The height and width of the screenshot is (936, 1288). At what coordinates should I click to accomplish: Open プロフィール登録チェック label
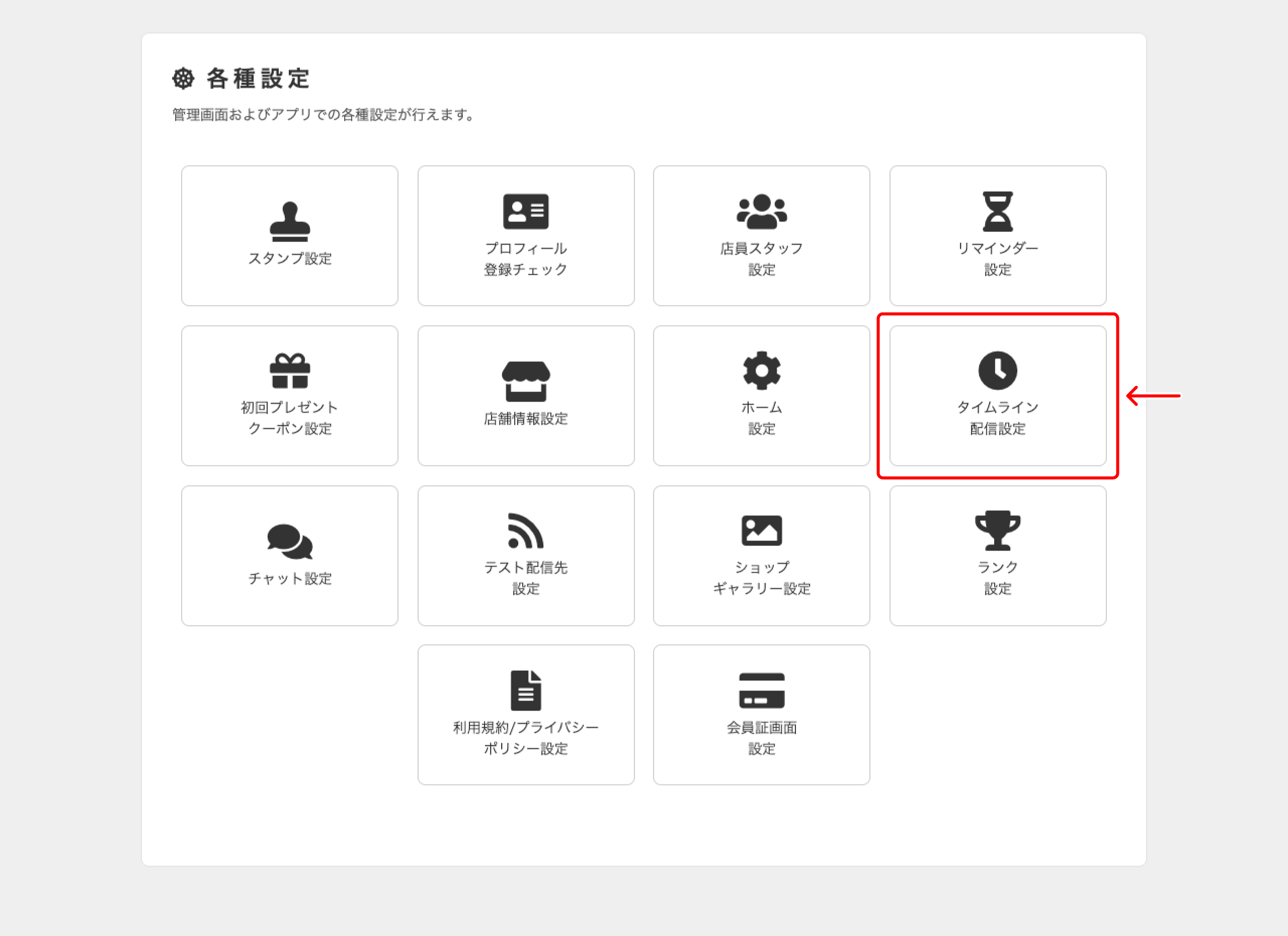pyautogui.click(x=526, y=259)
